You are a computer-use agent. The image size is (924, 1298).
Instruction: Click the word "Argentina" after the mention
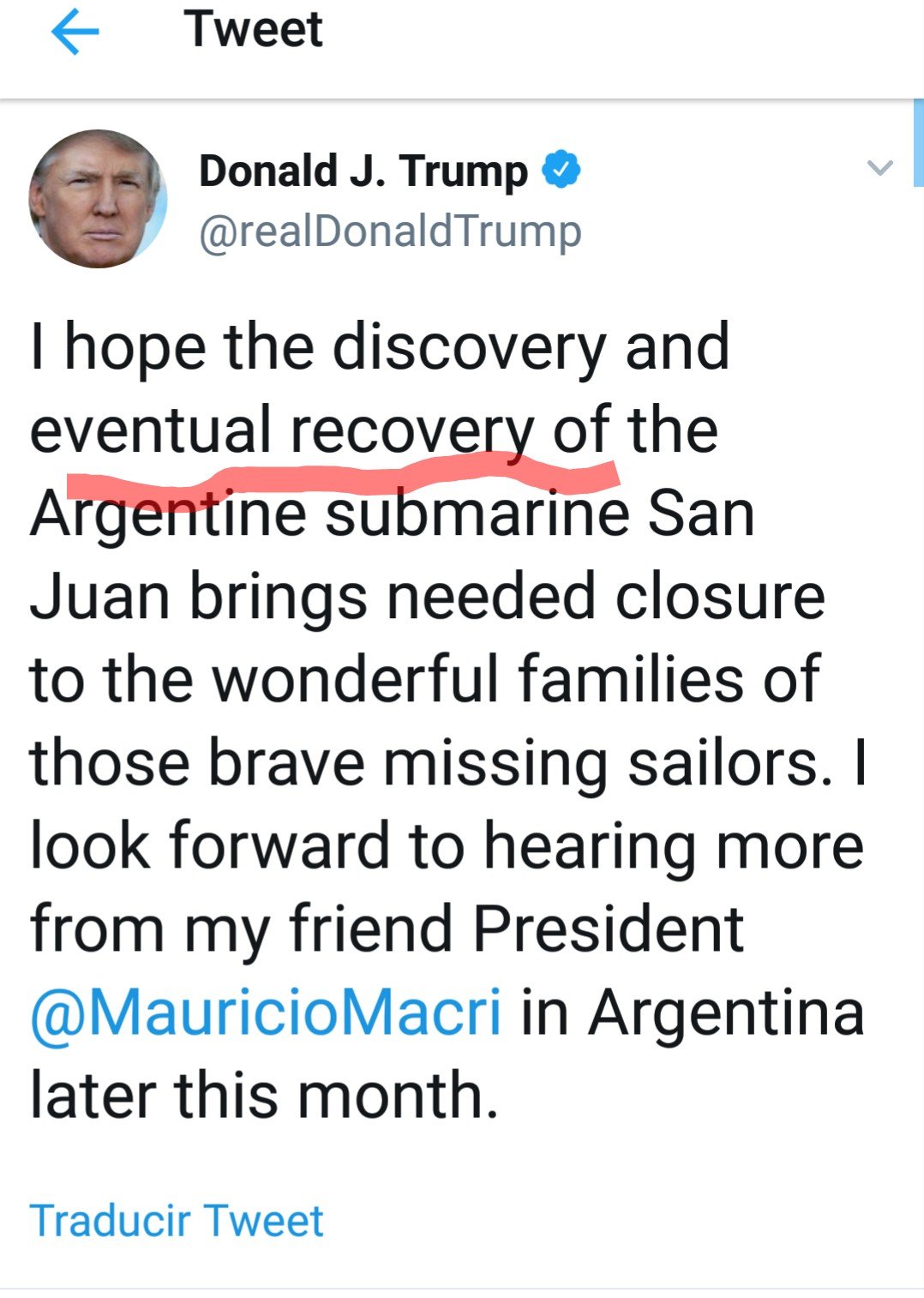click(726, 1013)
